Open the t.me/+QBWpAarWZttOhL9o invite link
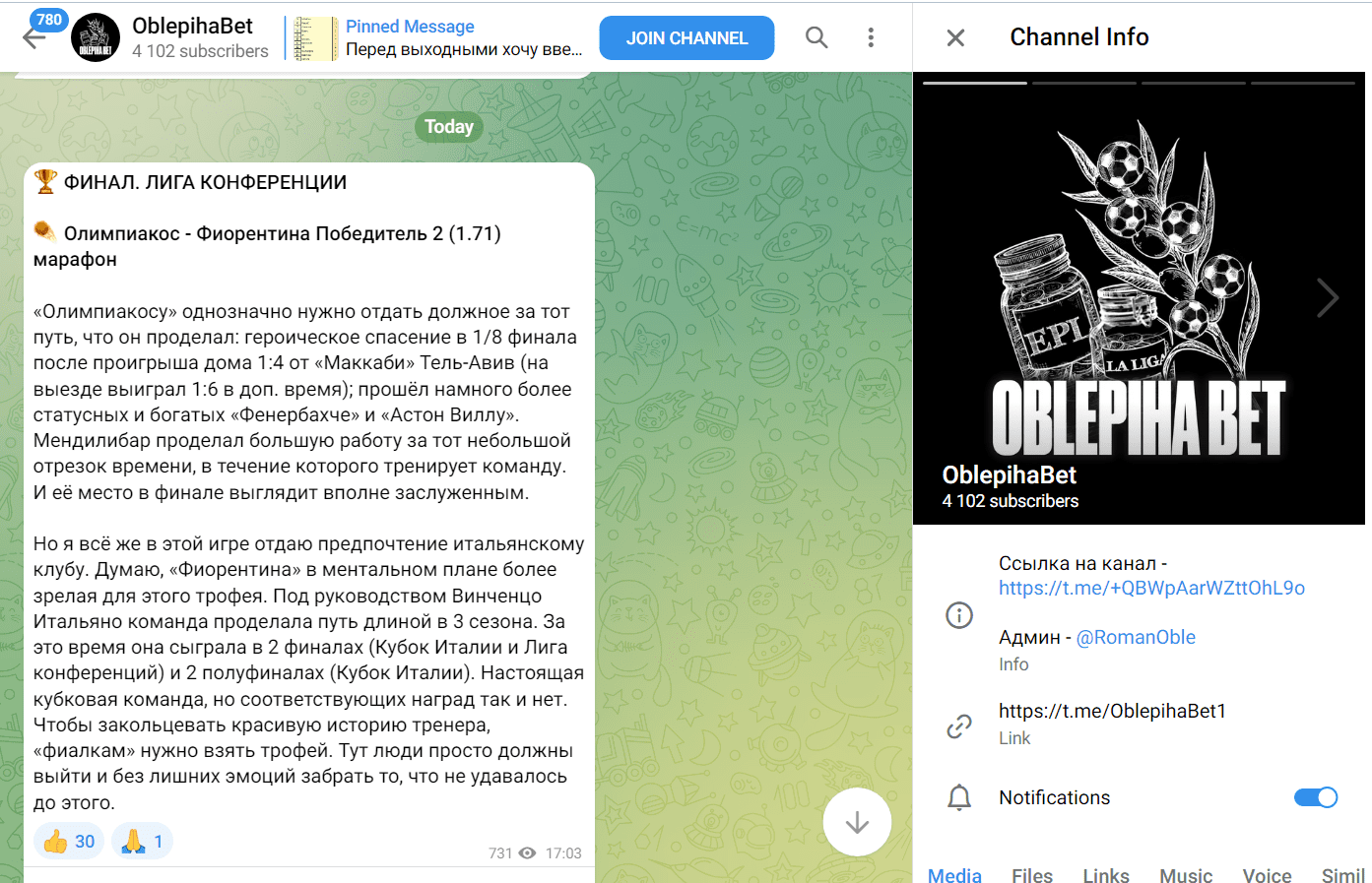Viewport: 1372px width, 883px height. [x=1151, y=588]
